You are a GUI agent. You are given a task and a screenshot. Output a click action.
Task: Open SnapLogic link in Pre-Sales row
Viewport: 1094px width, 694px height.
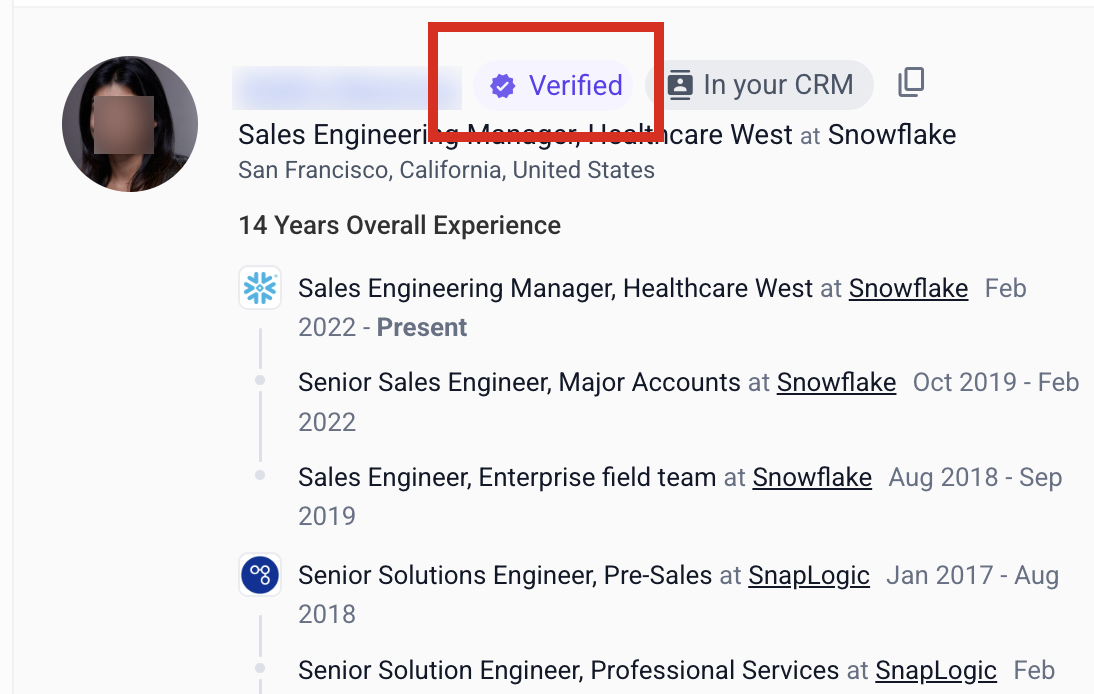[809, 575]
